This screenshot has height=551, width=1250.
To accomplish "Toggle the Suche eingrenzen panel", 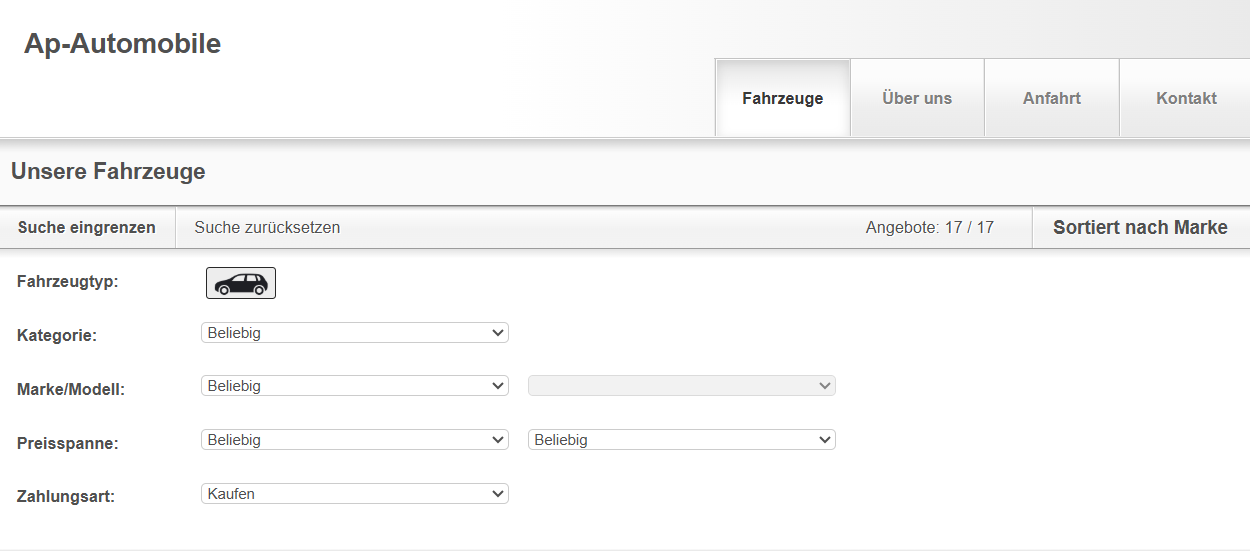I will [87, 228].
